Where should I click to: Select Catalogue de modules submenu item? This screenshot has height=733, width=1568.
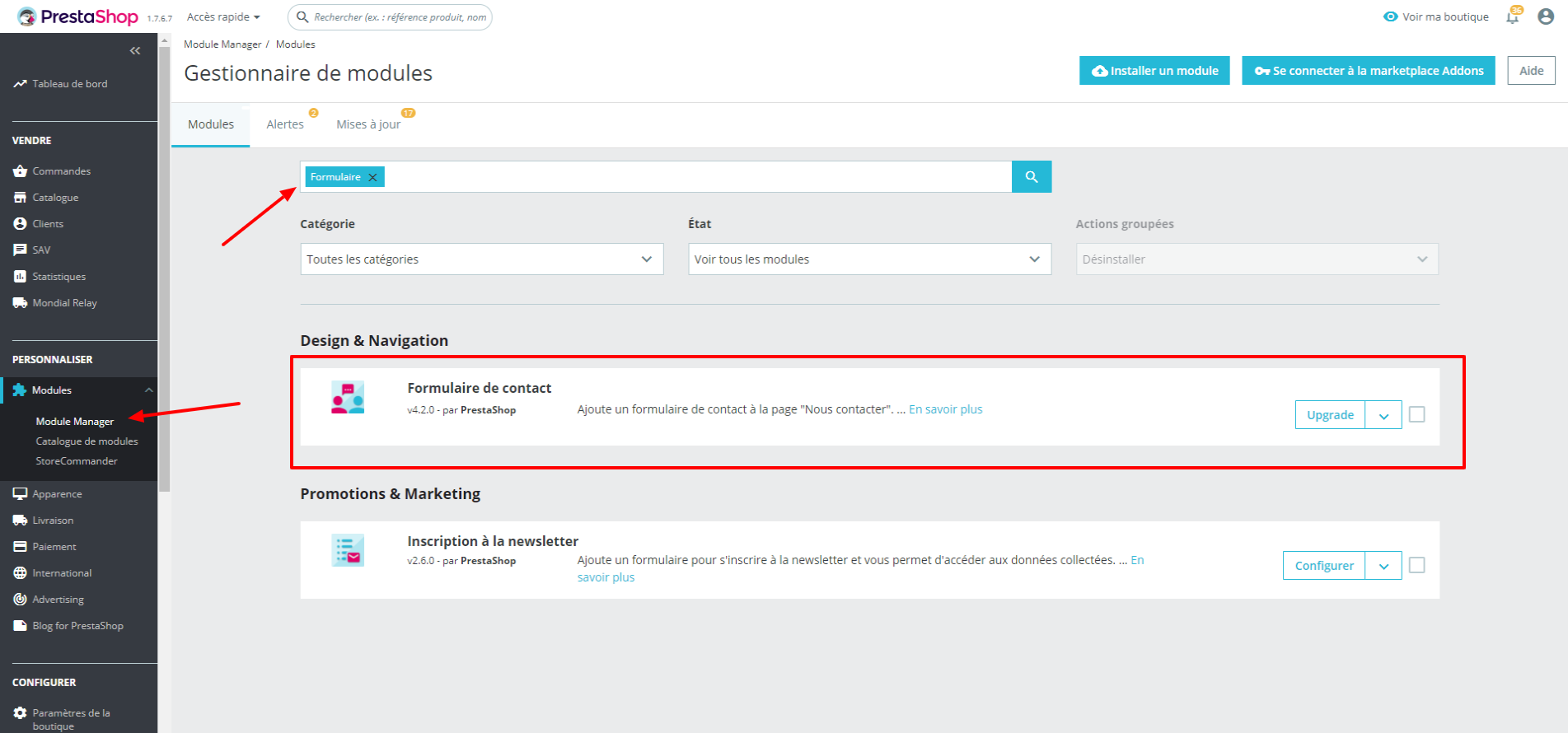[x=87, y=441]
